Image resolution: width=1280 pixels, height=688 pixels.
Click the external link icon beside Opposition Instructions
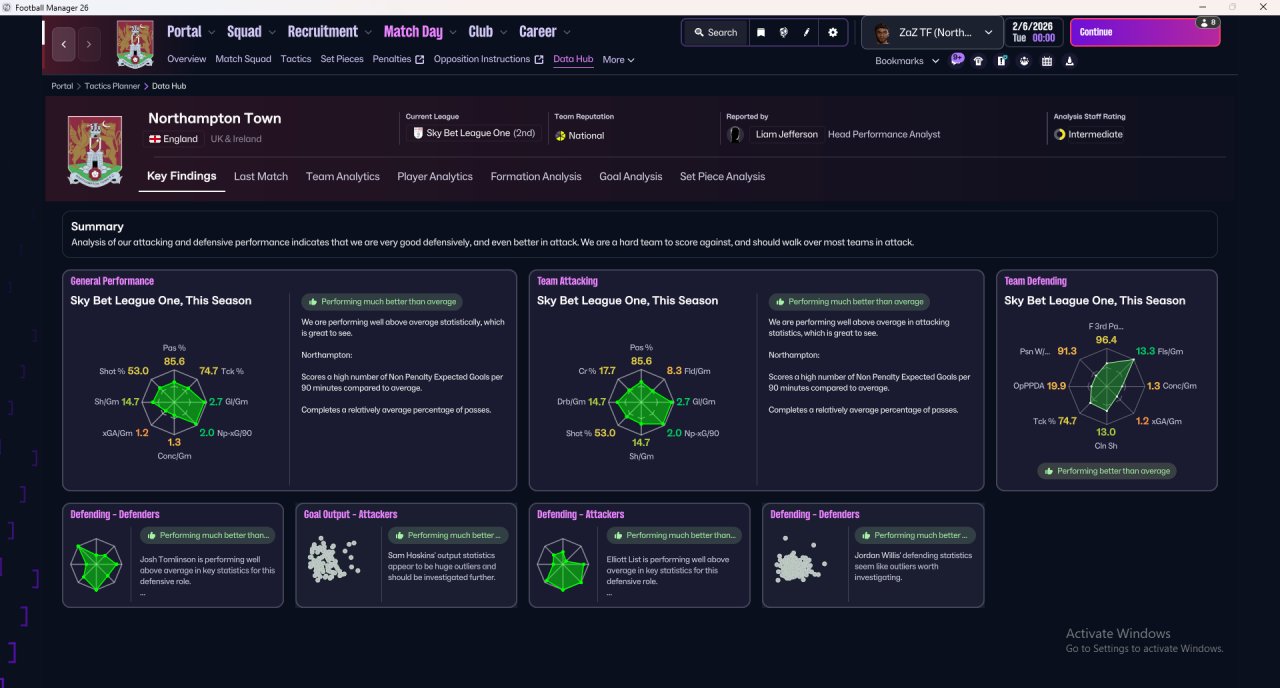pos(539,59)
